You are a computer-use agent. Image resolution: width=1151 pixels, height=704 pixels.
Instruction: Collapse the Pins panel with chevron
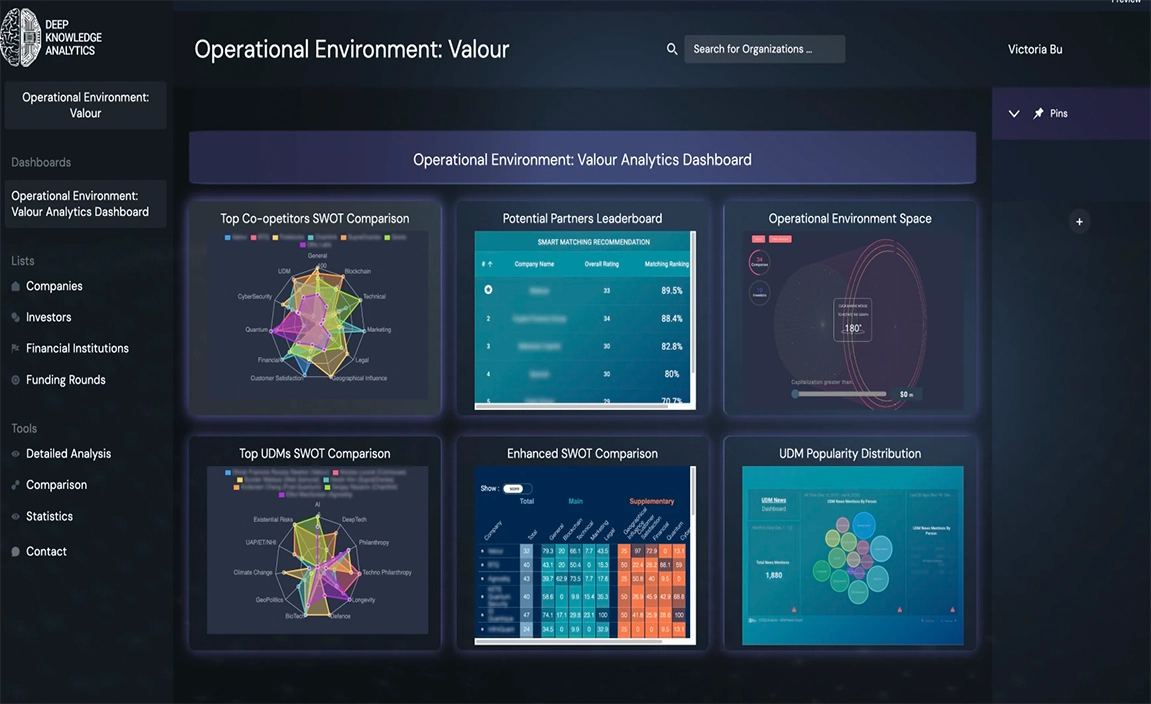1014,114
